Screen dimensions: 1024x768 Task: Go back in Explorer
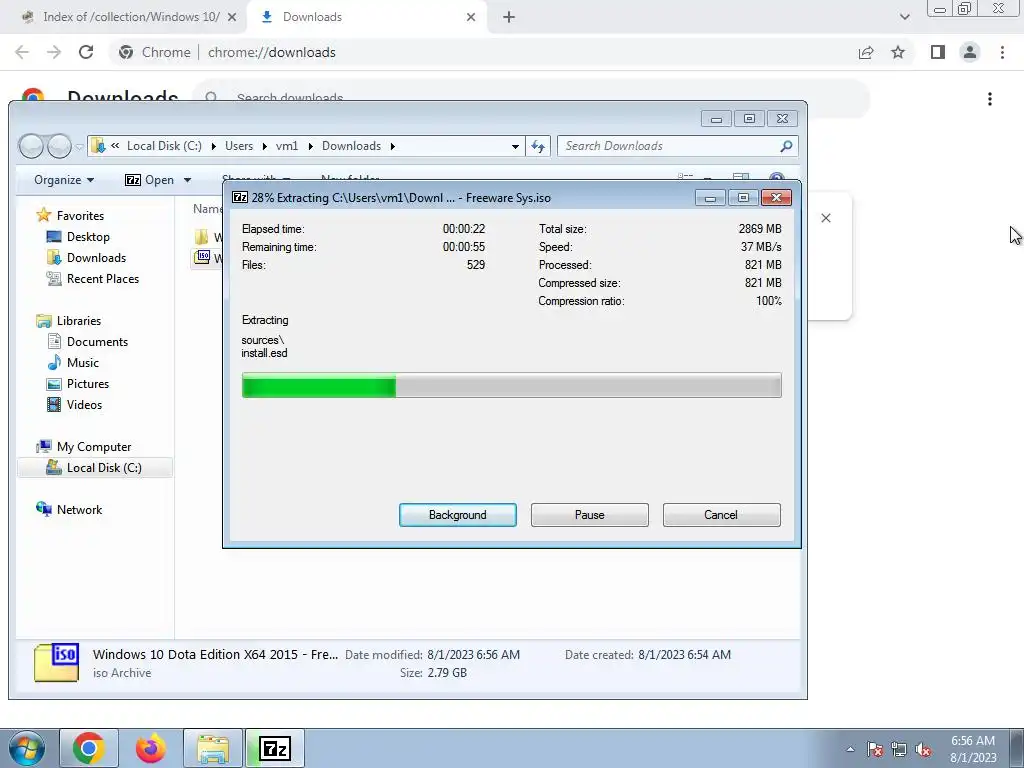point(31,146)
